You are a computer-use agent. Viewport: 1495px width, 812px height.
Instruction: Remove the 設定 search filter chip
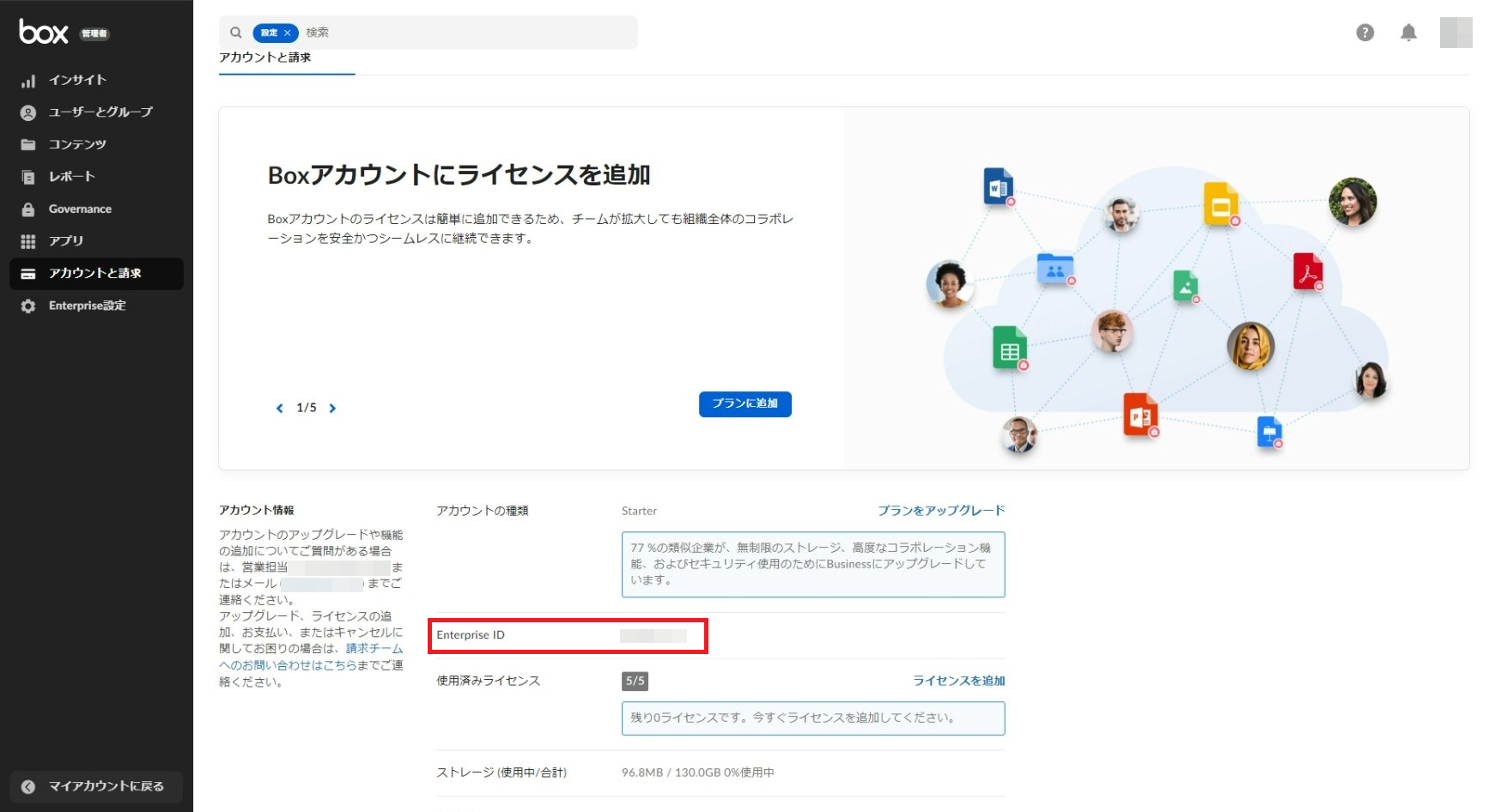[288, 33]
